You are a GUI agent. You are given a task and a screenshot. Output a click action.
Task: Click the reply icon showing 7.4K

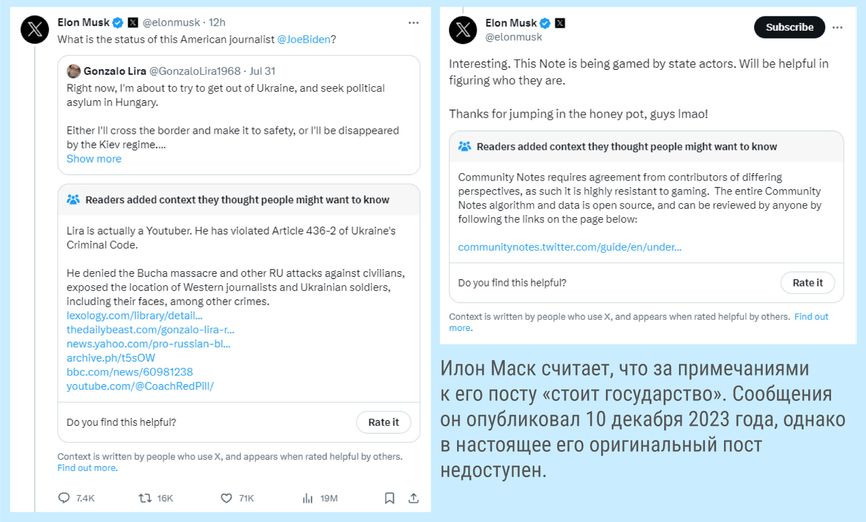64,498
